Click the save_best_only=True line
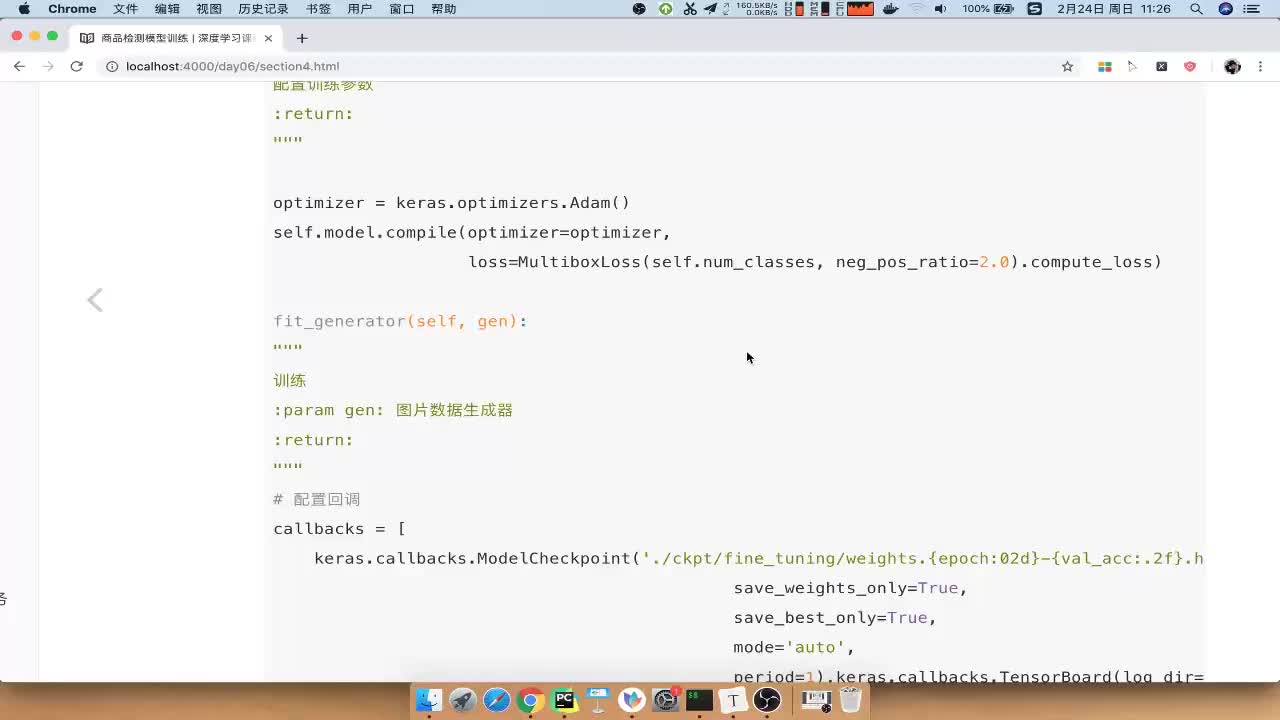This screenshot has height=720, width=1280. coord(835,618)
